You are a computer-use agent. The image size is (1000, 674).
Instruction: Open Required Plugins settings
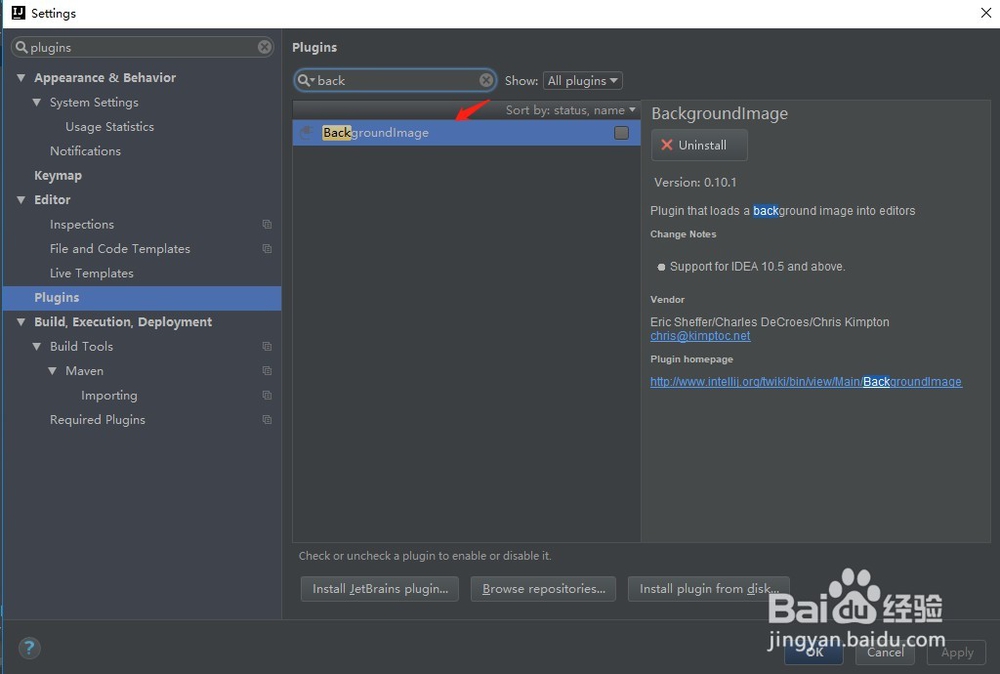tap(98, 420)
